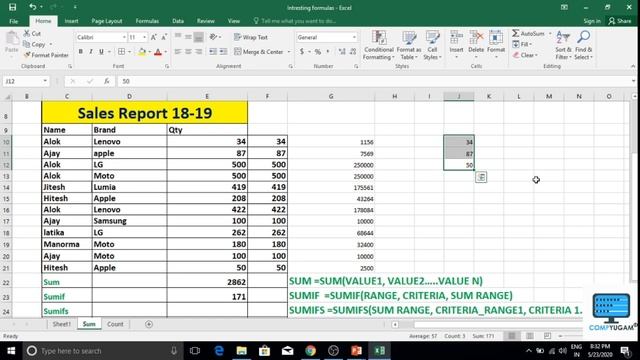Click the AutoSum button

pyautogui.click(x=529, y=33)
